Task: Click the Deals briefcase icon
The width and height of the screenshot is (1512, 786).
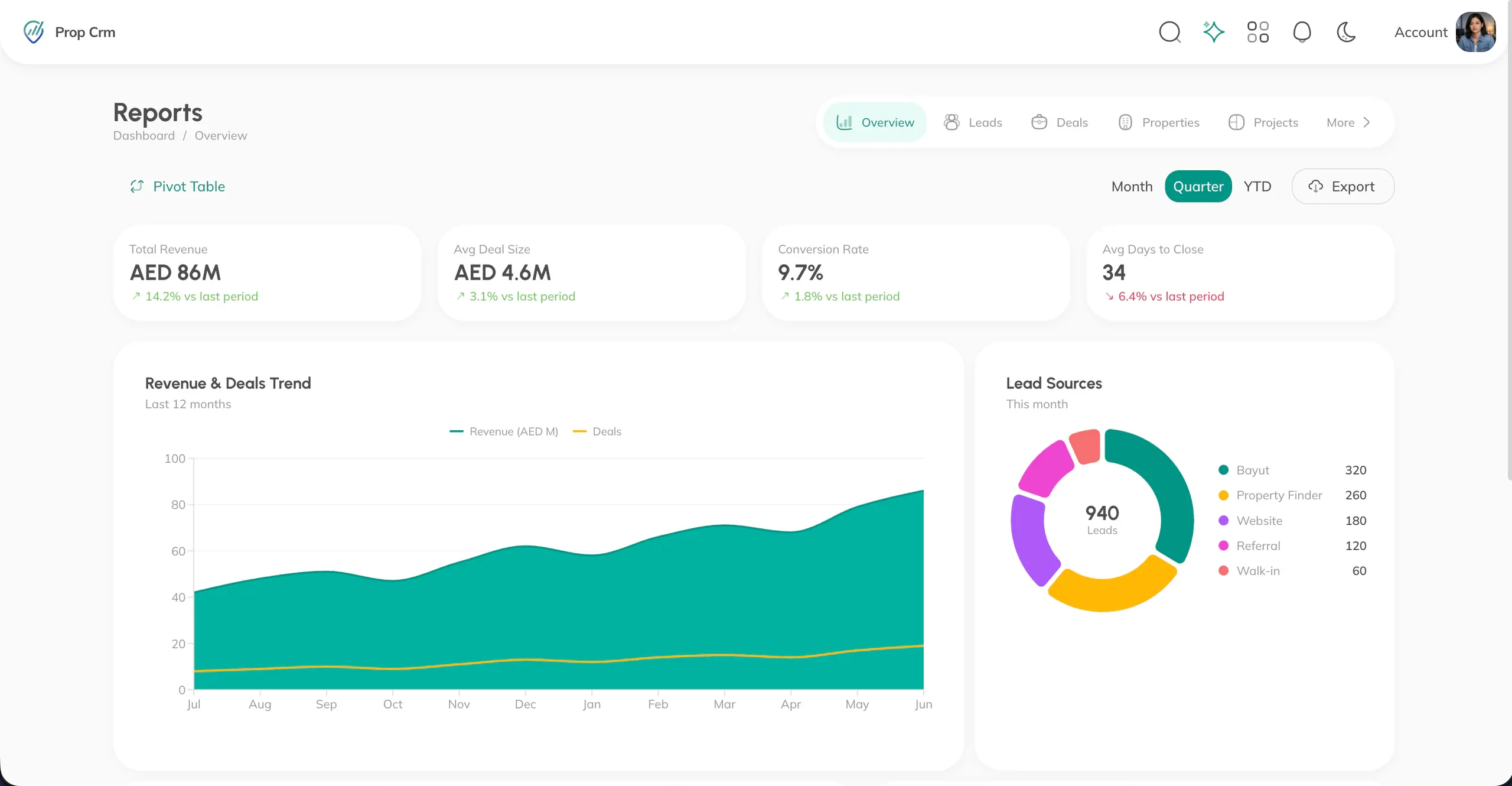Action: [x=1039, y=122]
